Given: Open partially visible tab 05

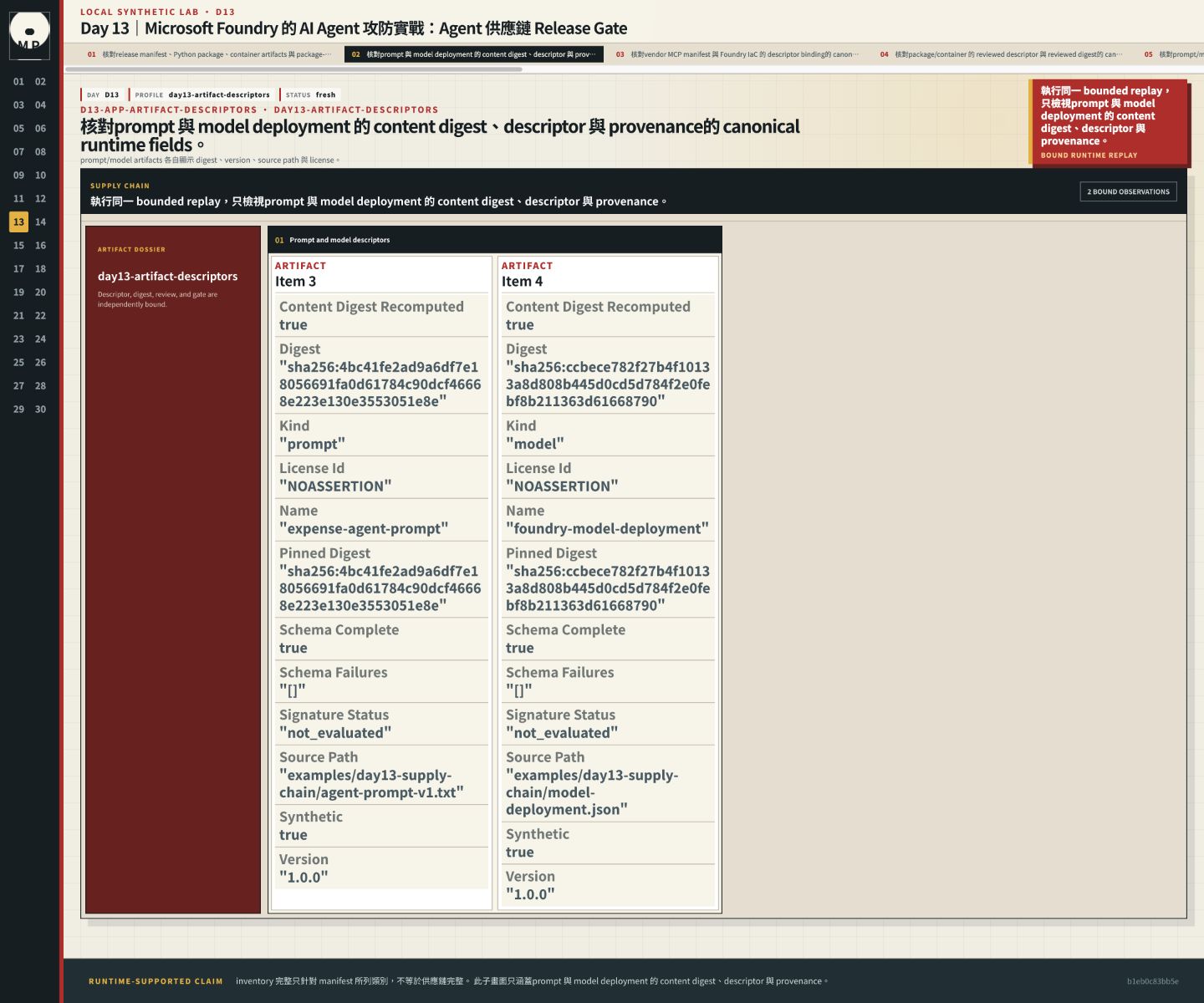Looking at the screenshot, I should point(1171,54).
